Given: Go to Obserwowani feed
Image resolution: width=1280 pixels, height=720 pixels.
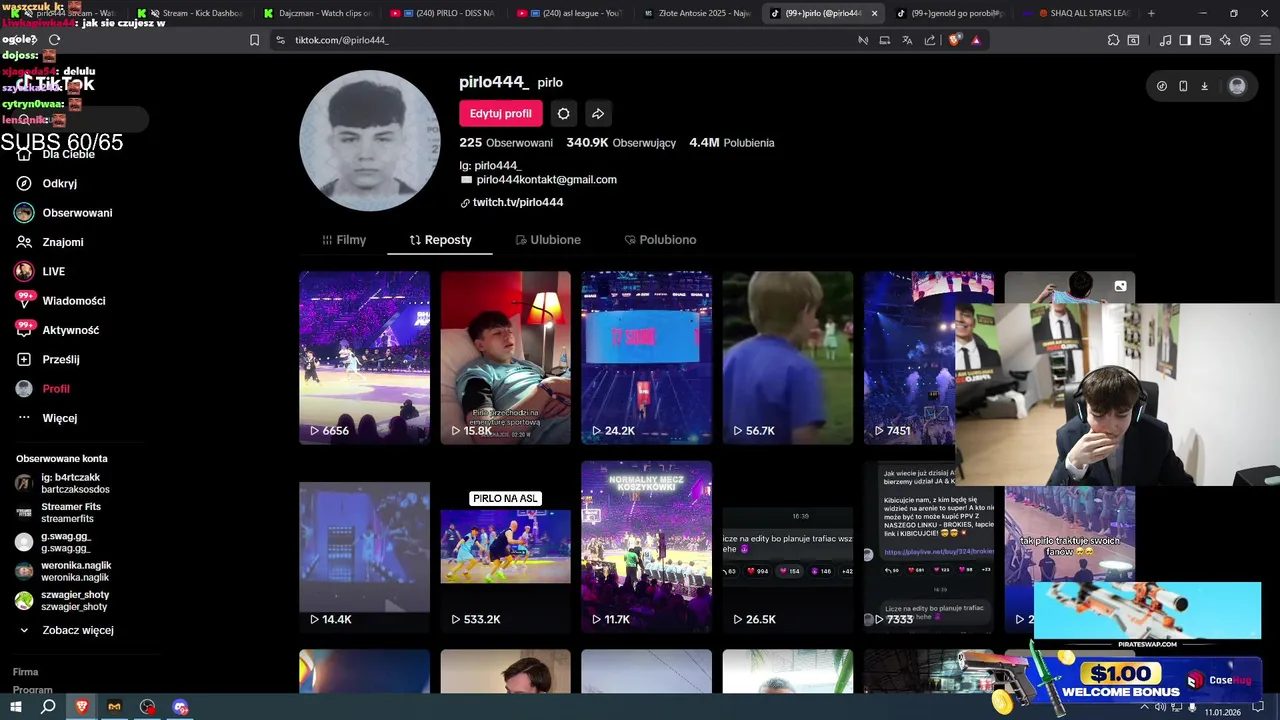Looking at the screenshot, I should pyautogui.click(x=63, y=213).
